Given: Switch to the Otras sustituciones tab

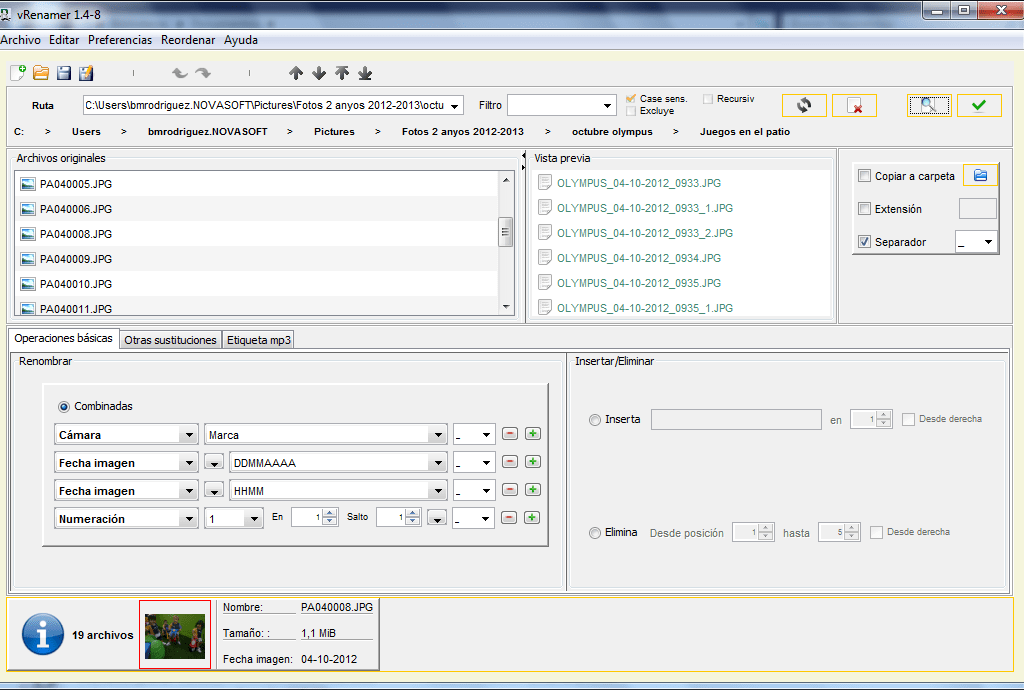Looking at the screenshot, I should (170, 340).
